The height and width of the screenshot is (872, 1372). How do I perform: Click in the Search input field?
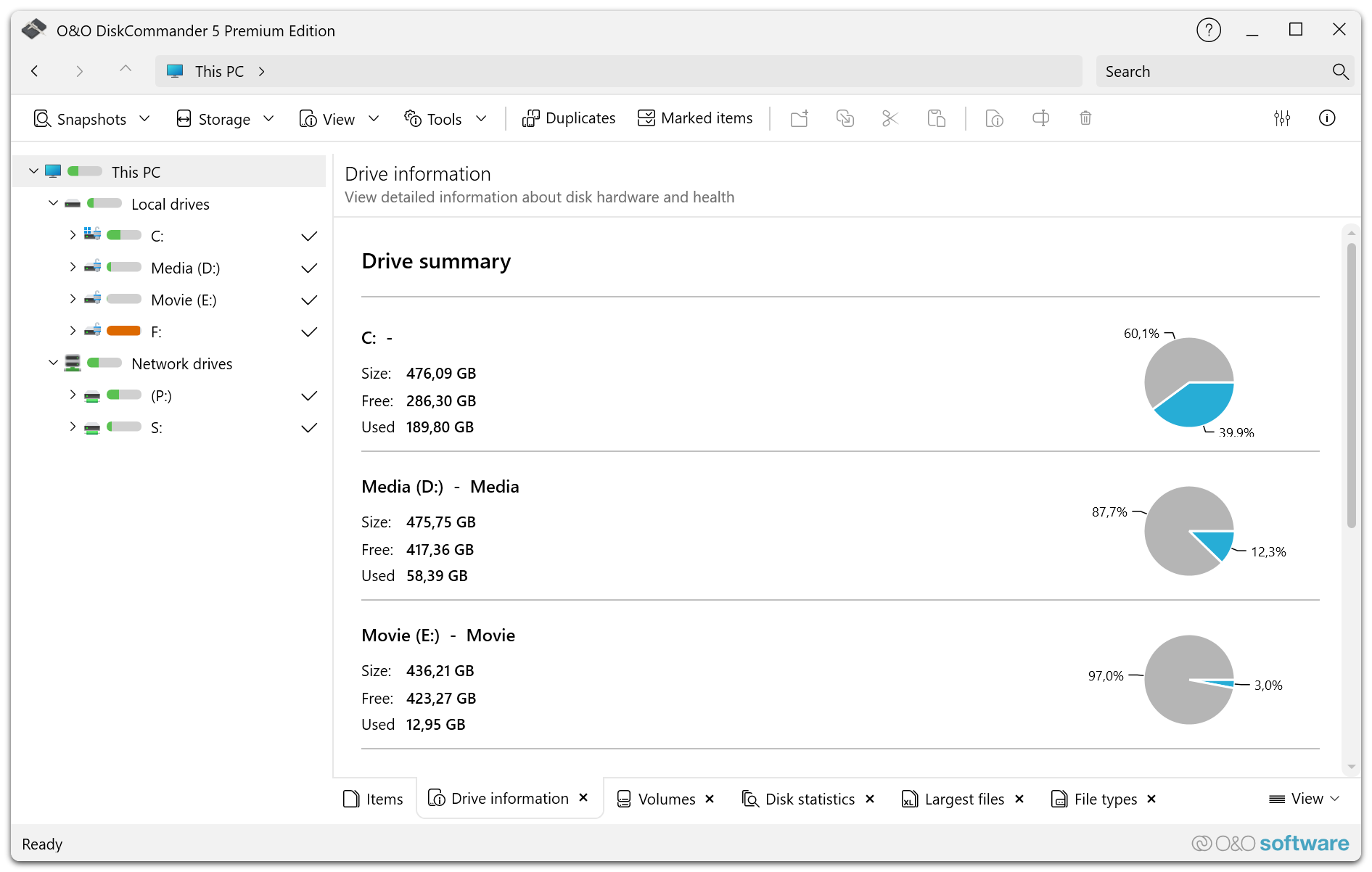tap(1212, 72)
